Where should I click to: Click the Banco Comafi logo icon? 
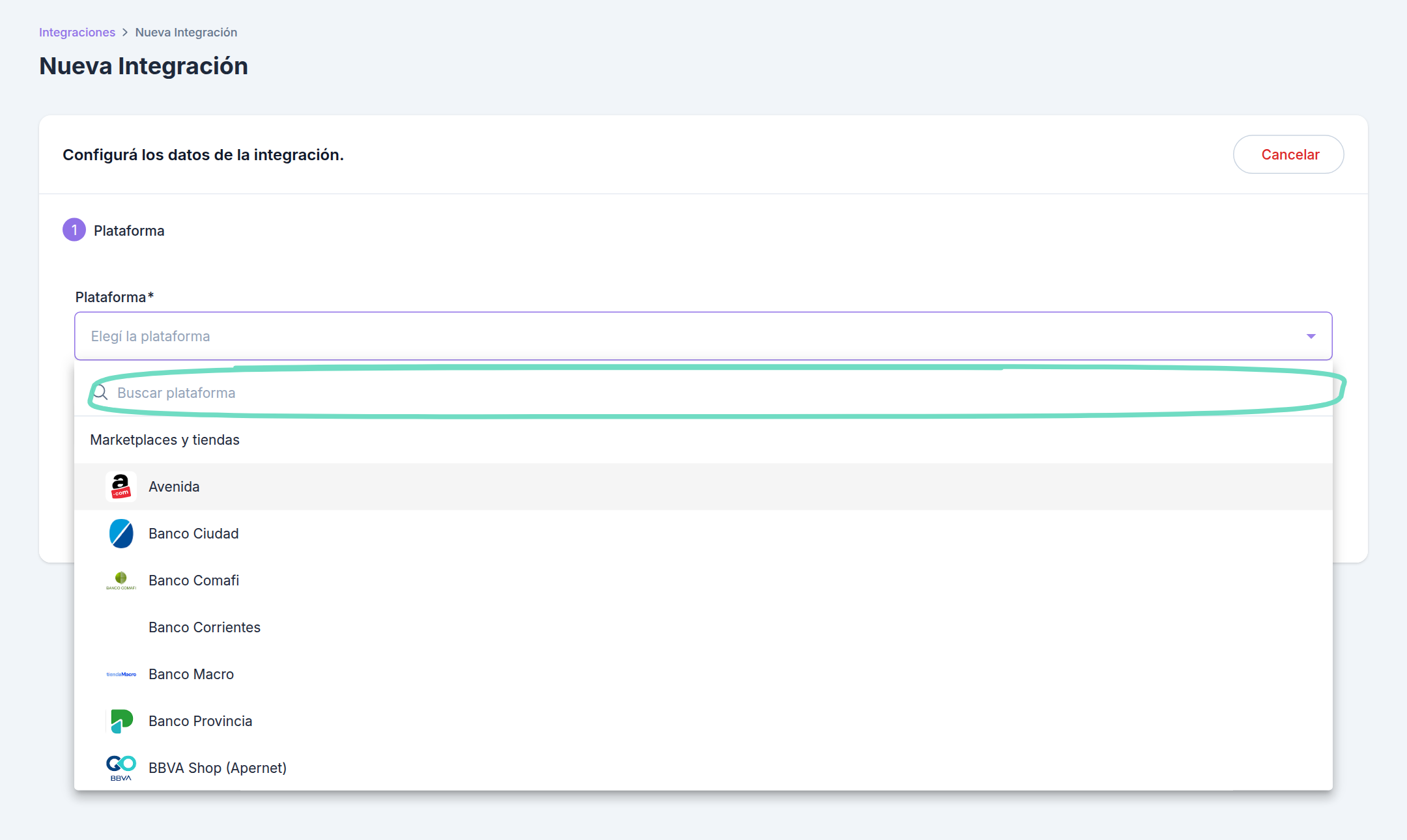[121, 580]
